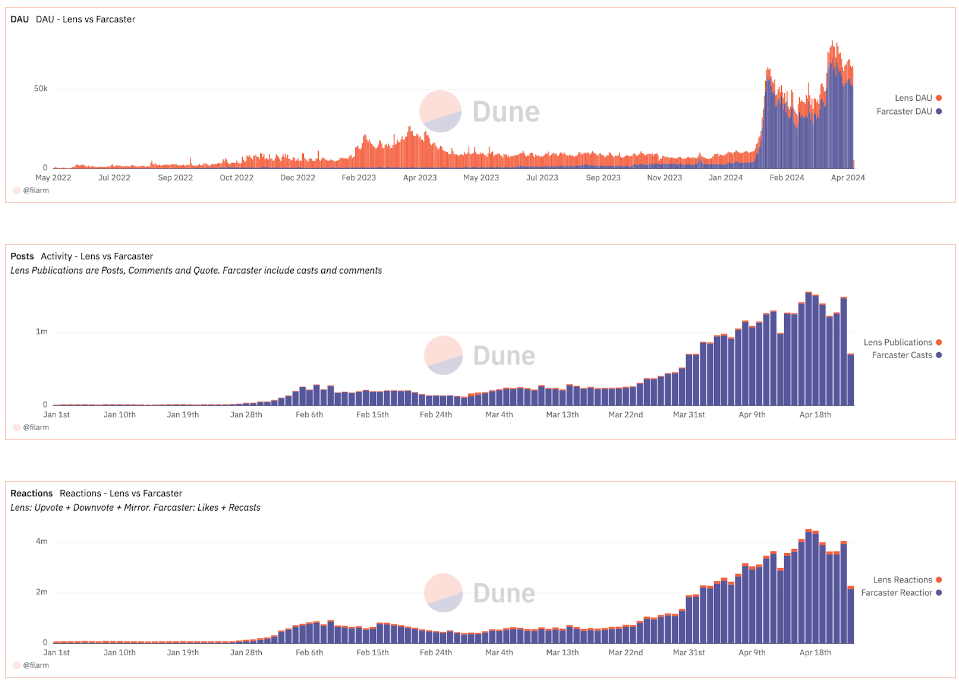Click the '2m' y-axis label in Reactions chart
959x683 pixels.
(x=42, y=592)
